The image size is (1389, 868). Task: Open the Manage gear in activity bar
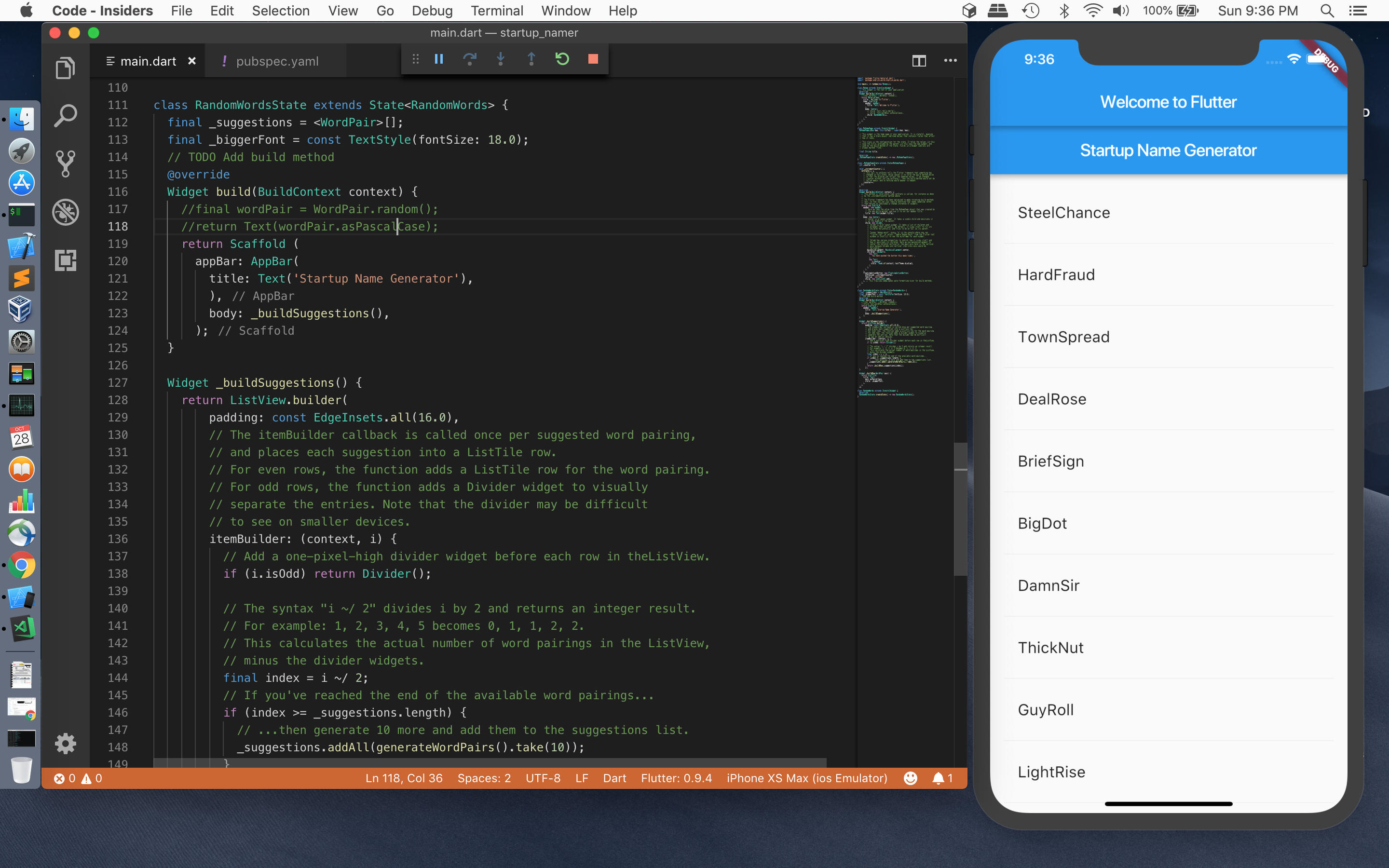pos(66,744)
